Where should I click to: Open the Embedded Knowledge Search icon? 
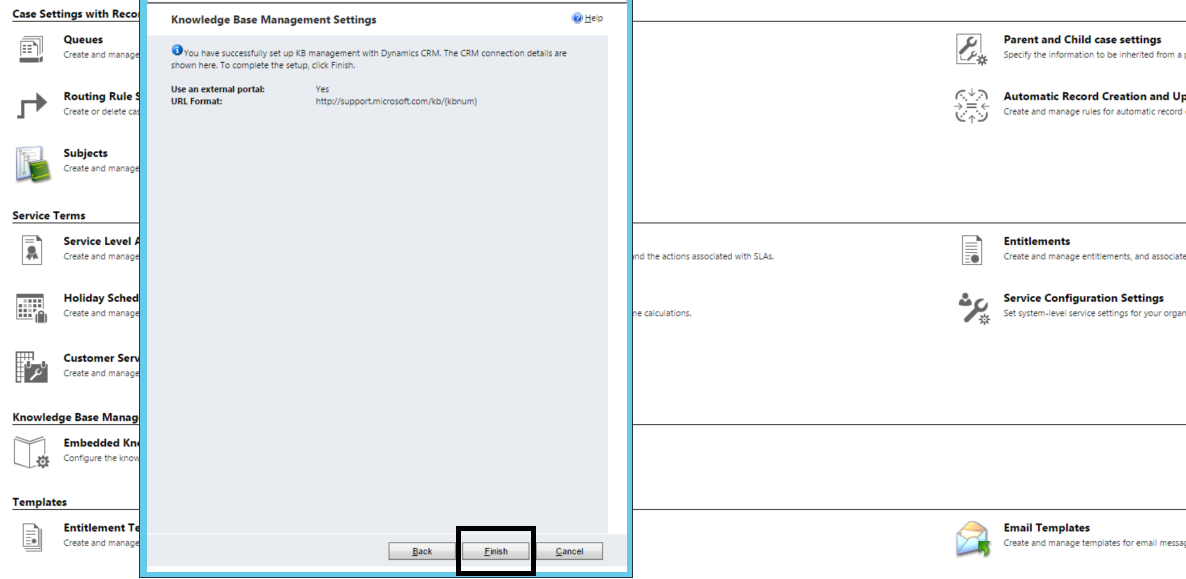point(31,450)
